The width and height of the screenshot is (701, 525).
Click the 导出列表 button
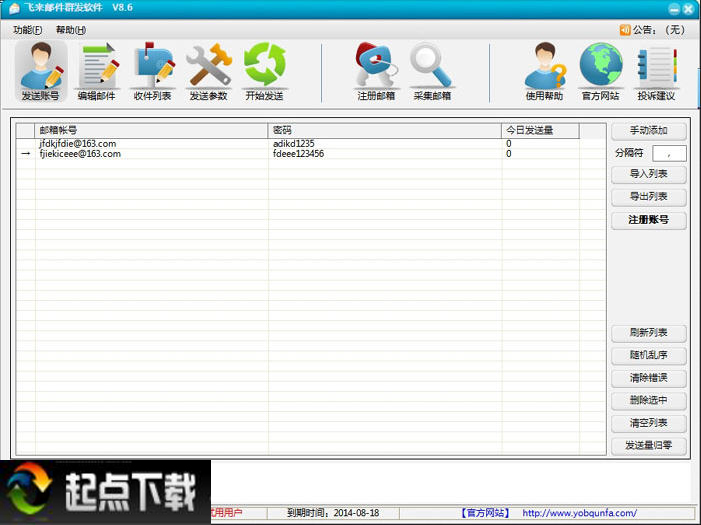point(649,197)
